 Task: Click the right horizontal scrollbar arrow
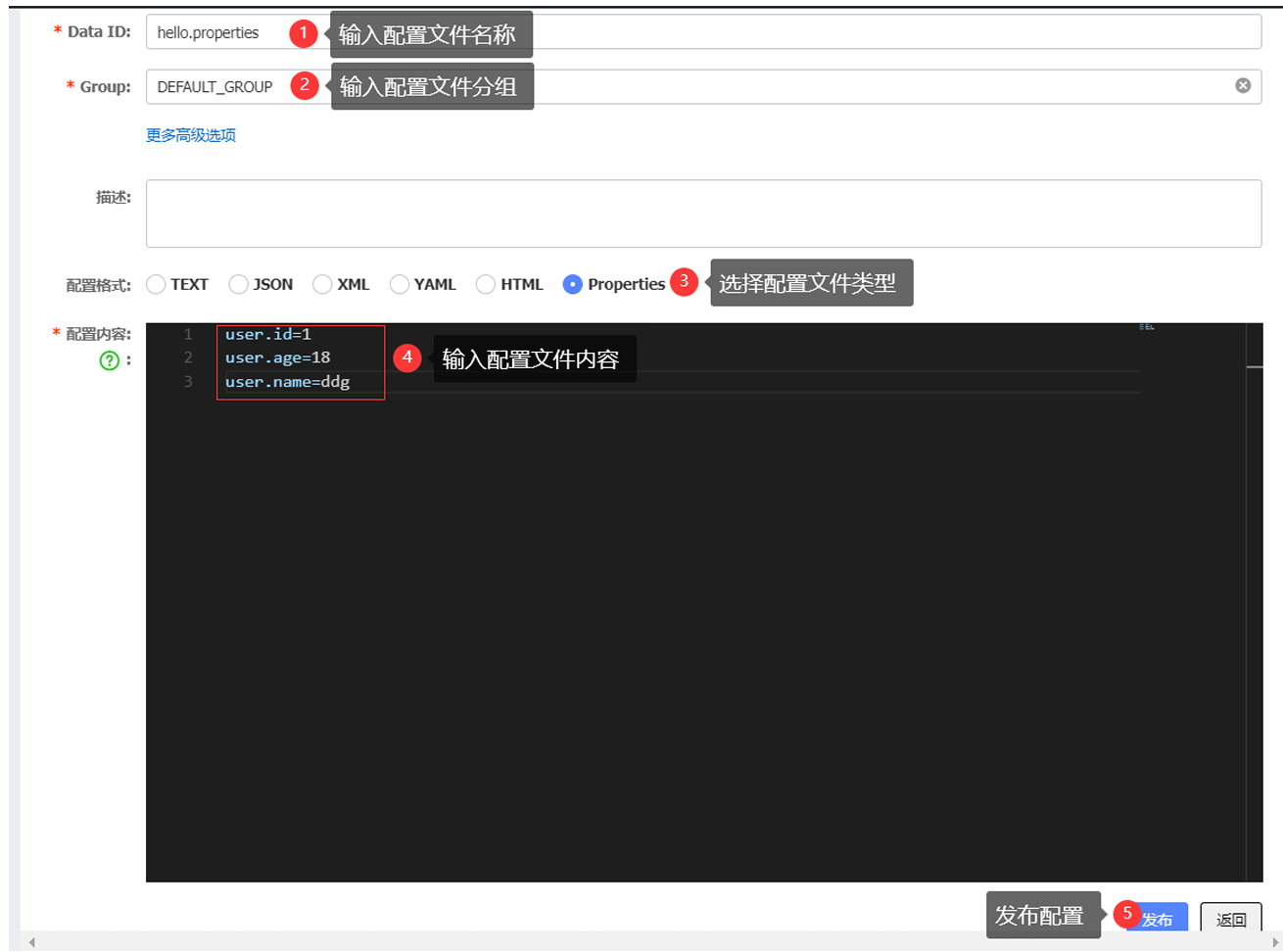[x=1274, y=942]
